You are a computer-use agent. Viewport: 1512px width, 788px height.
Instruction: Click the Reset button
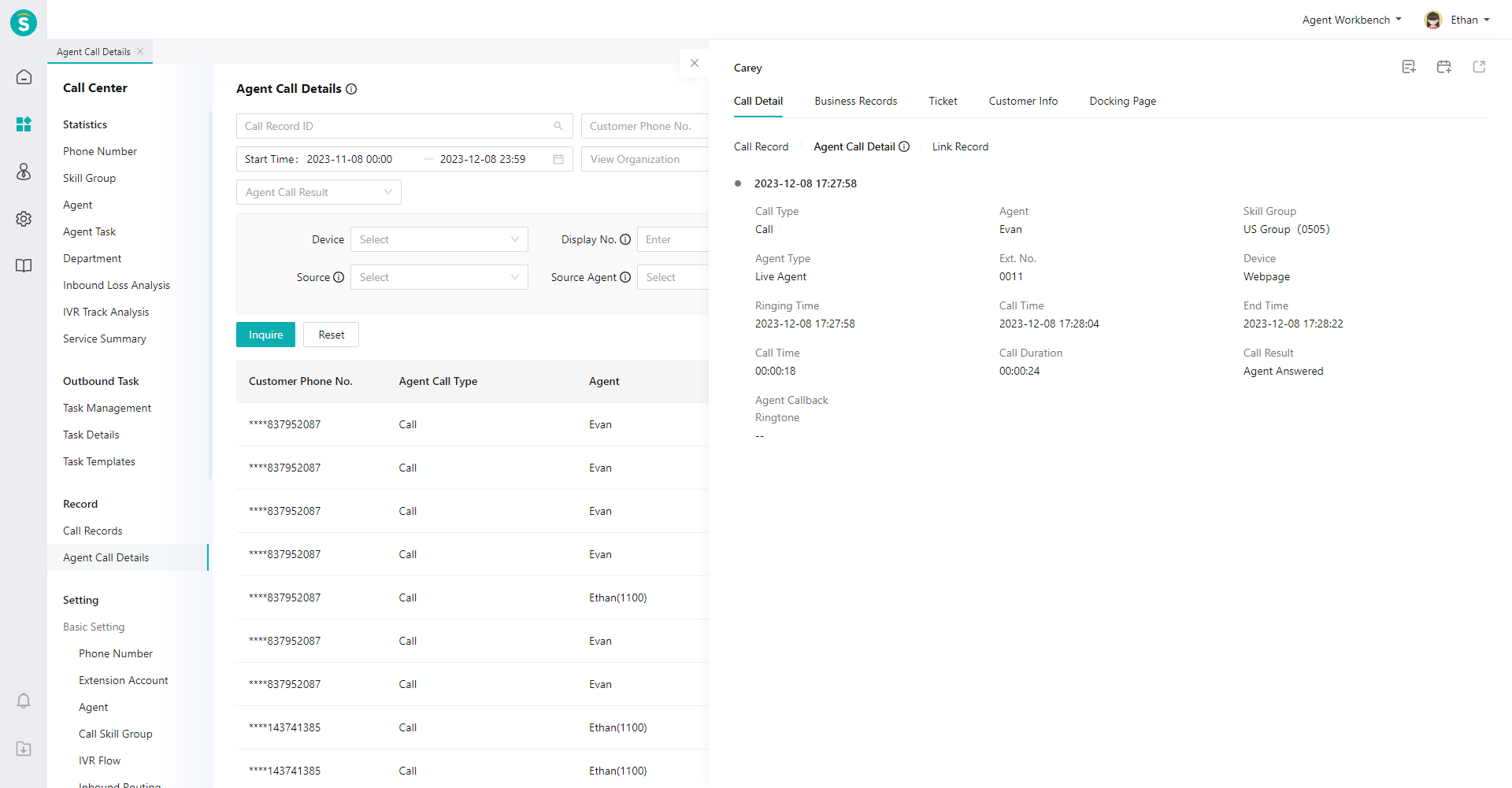[x=331, y=335]
